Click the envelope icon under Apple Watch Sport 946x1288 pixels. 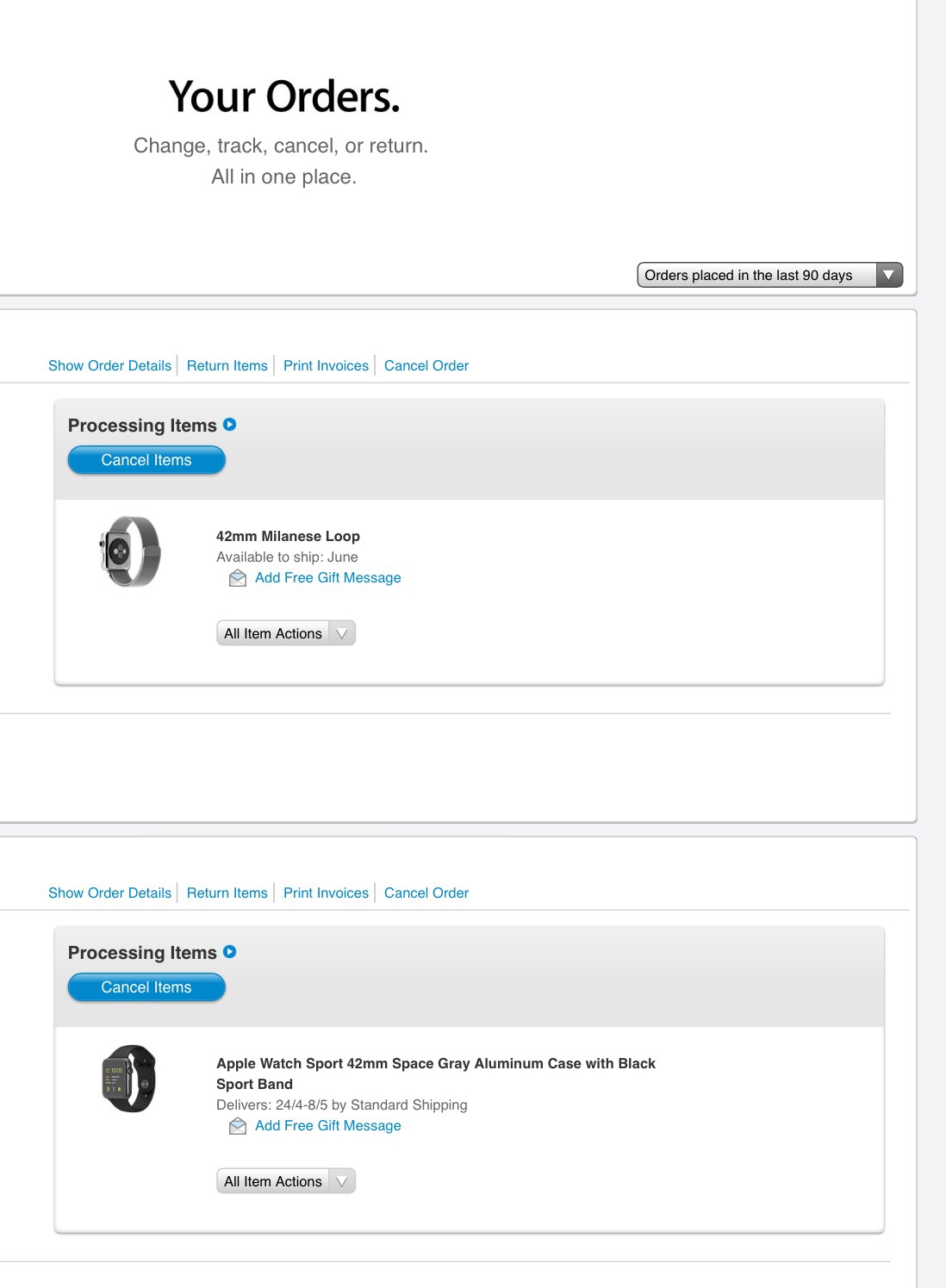[238, 1126]
